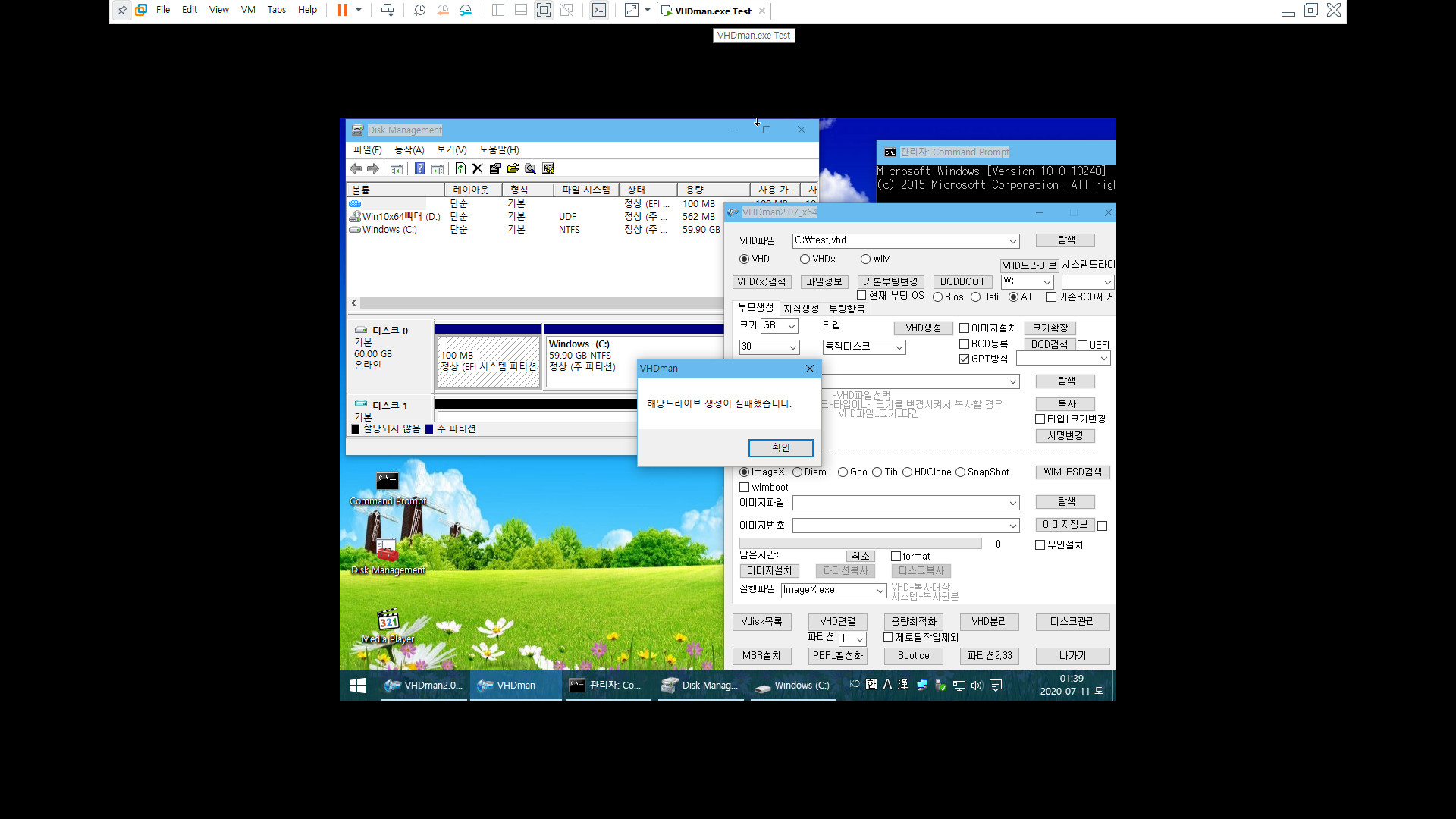Open the ImageX.exe 실행파일 dropdown
The image size is (1456, 819).
pos(880,591)
